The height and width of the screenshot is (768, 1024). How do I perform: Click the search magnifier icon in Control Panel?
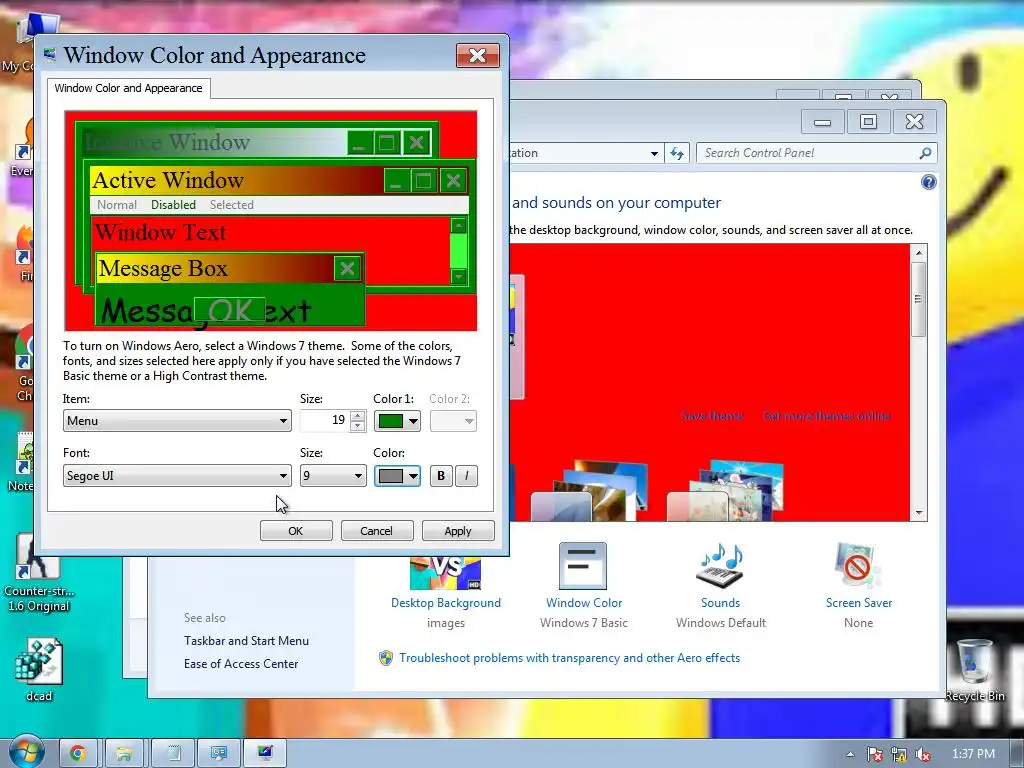tap(925, 153)
